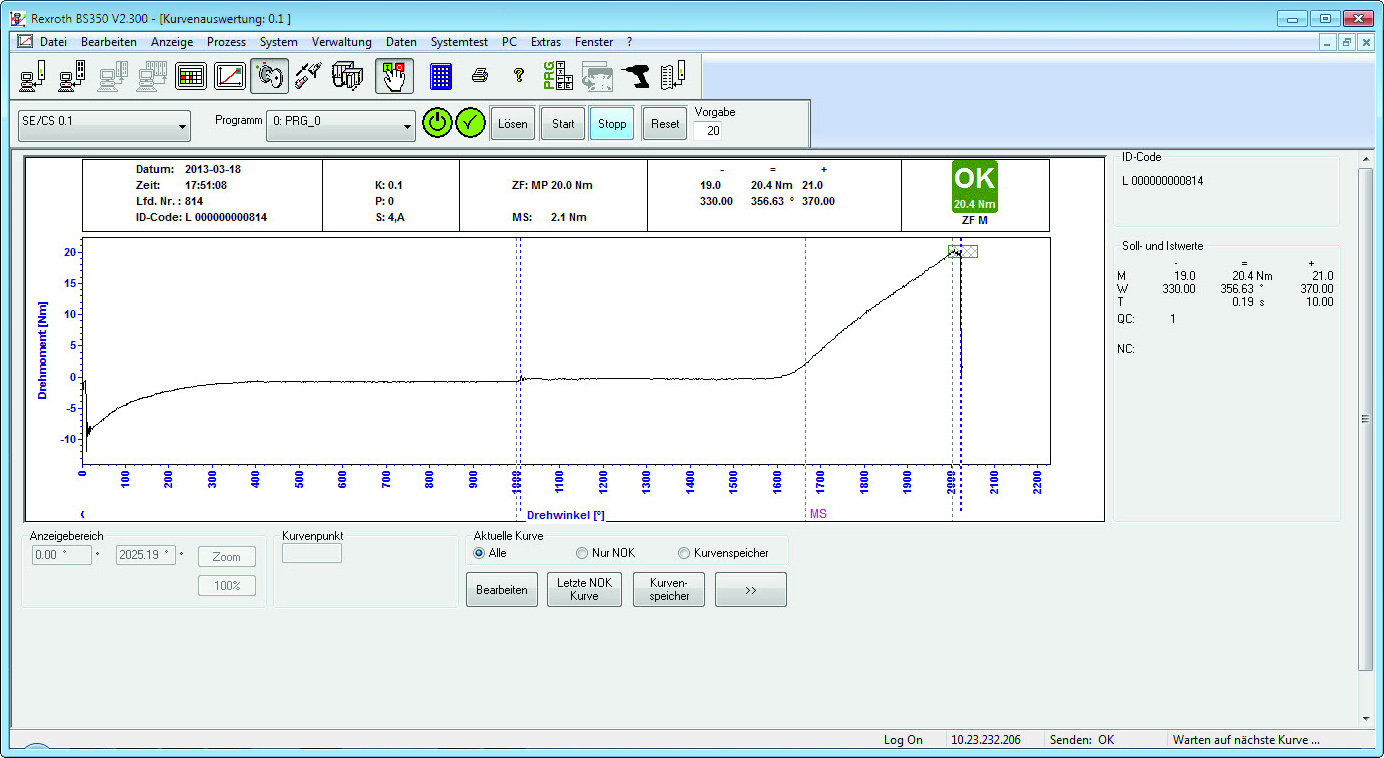This screenshot has width=1384, height=758.
Task: Click the MS marker label on the angle axis
Action: click(x=818, y=515)
